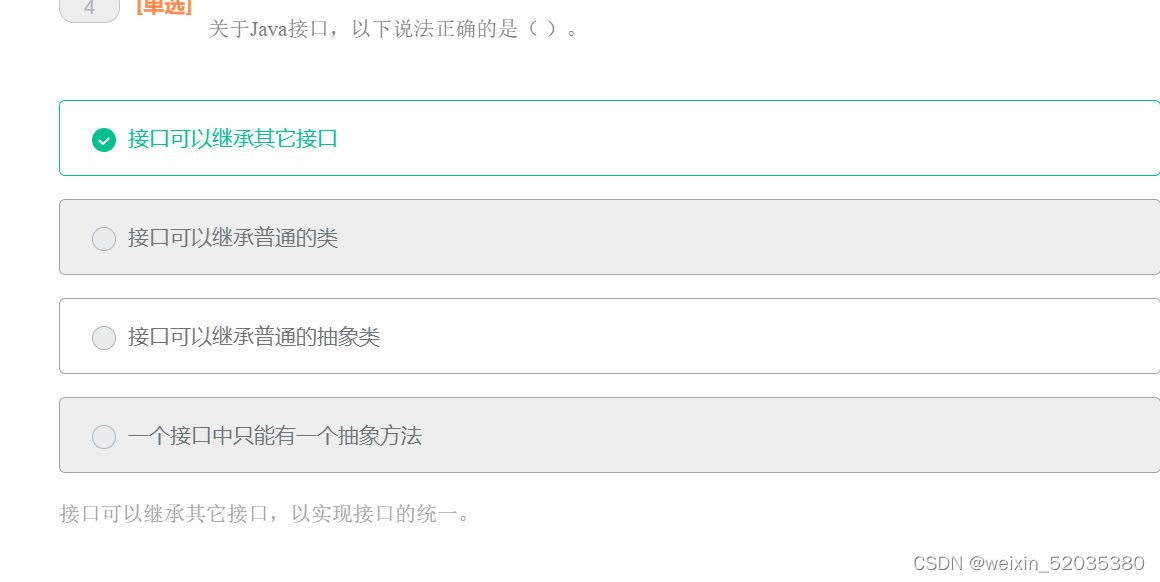Click the explanation text below the options
This screenshot has height=582, width=1160.
pos(264,513)
